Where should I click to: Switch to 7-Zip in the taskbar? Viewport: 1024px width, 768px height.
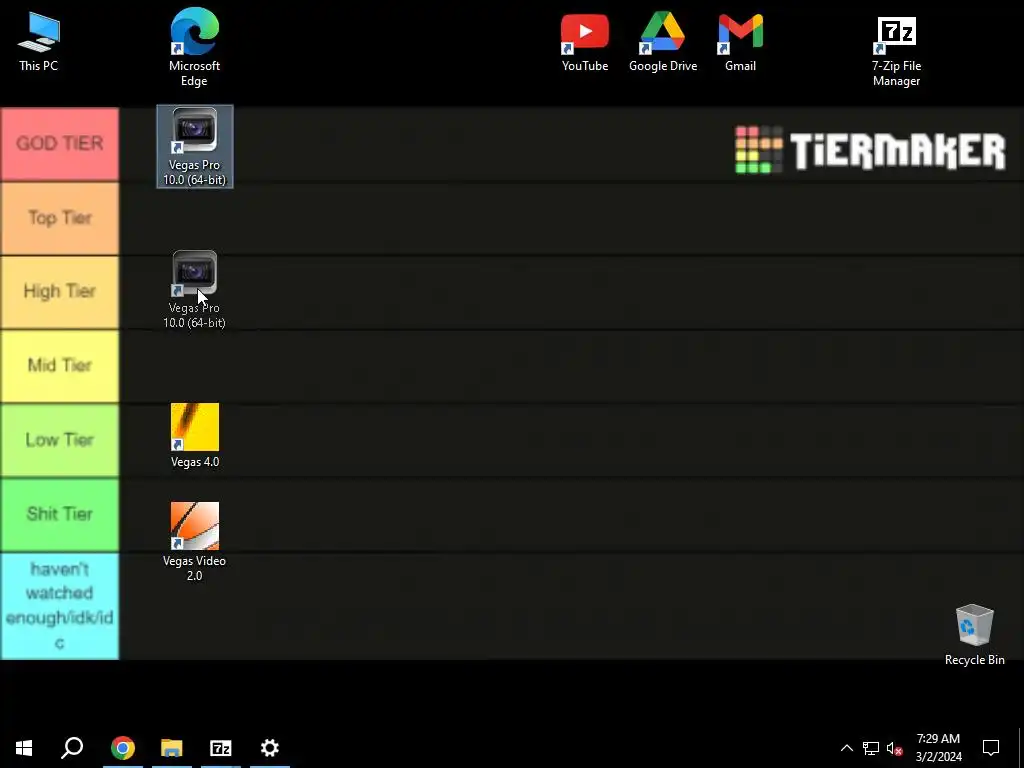coord(221,748)
